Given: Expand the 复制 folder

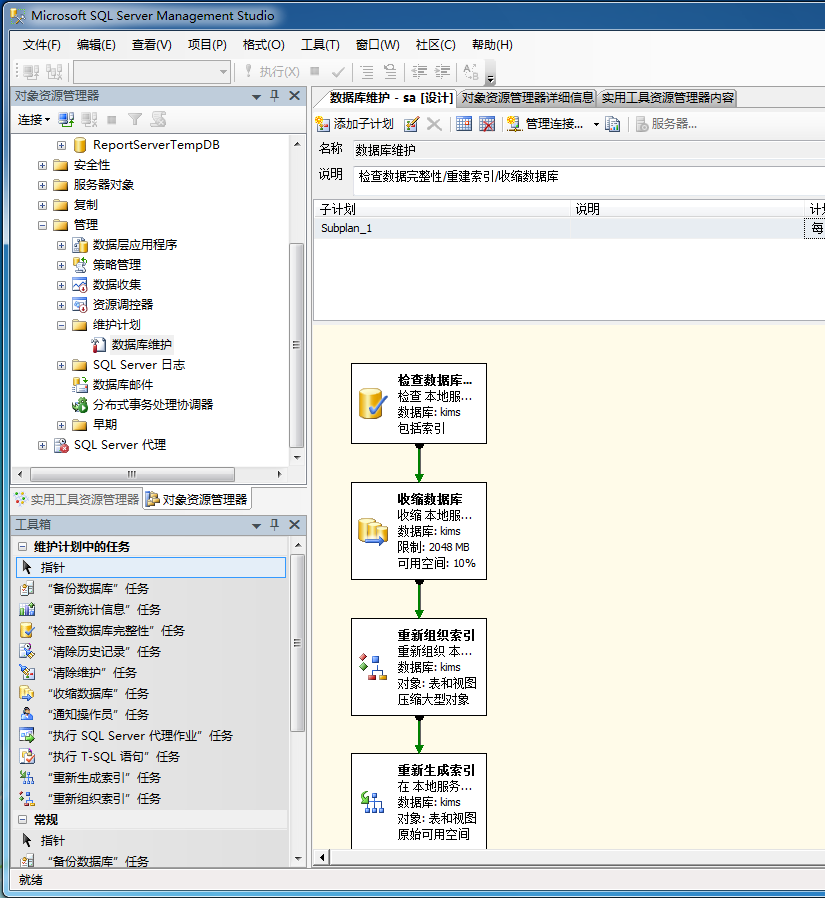Looking at the screenshot, I should [42, 206].
